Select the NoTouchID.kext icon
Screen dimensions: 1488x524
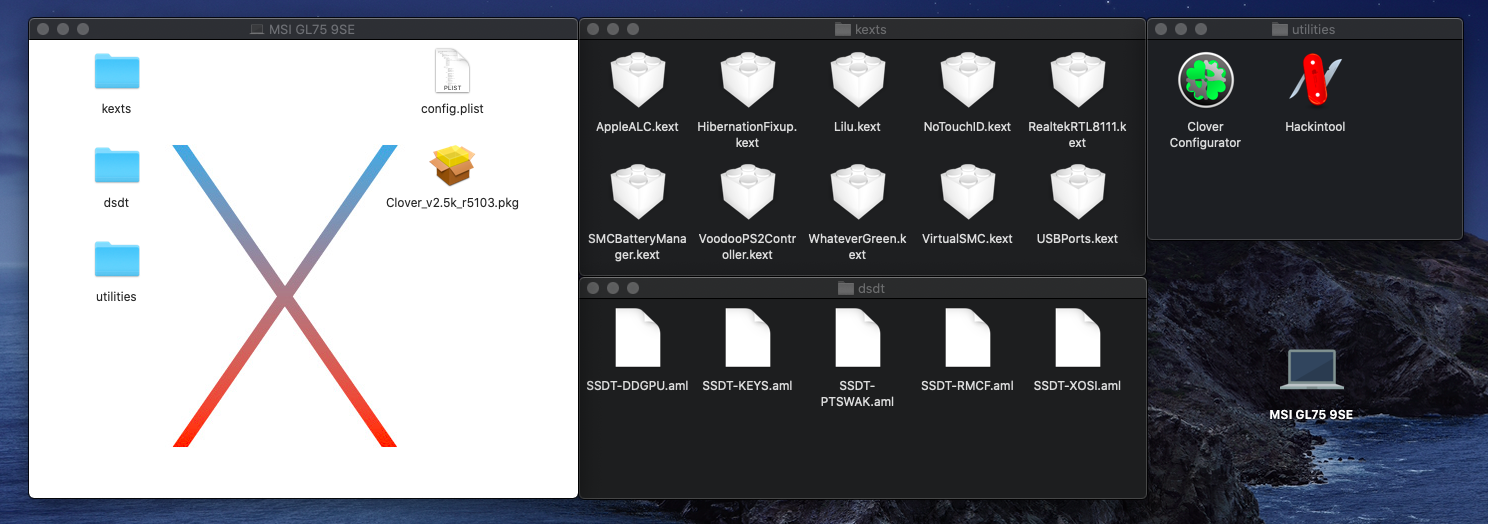pyautogui.click(x=967, y=81)
